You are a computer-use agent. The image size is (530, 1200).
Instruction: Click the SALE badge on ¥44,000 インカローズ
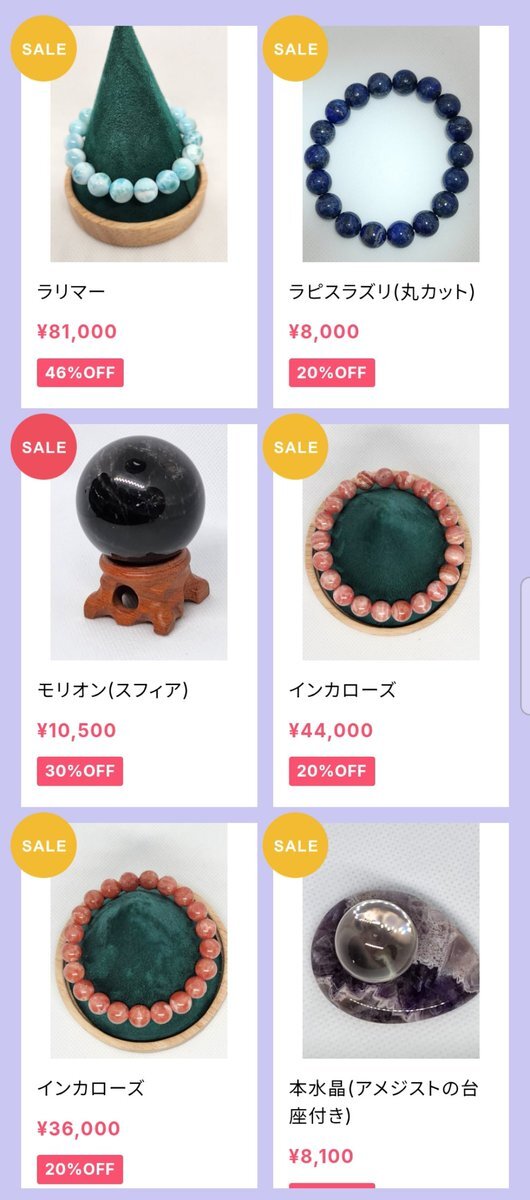coord(295,447)
